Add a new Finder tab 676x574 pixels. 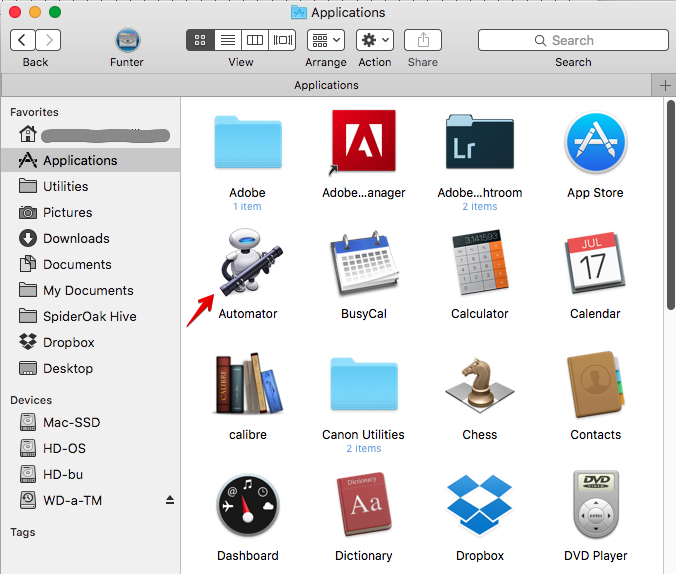[x=666, y=86]
